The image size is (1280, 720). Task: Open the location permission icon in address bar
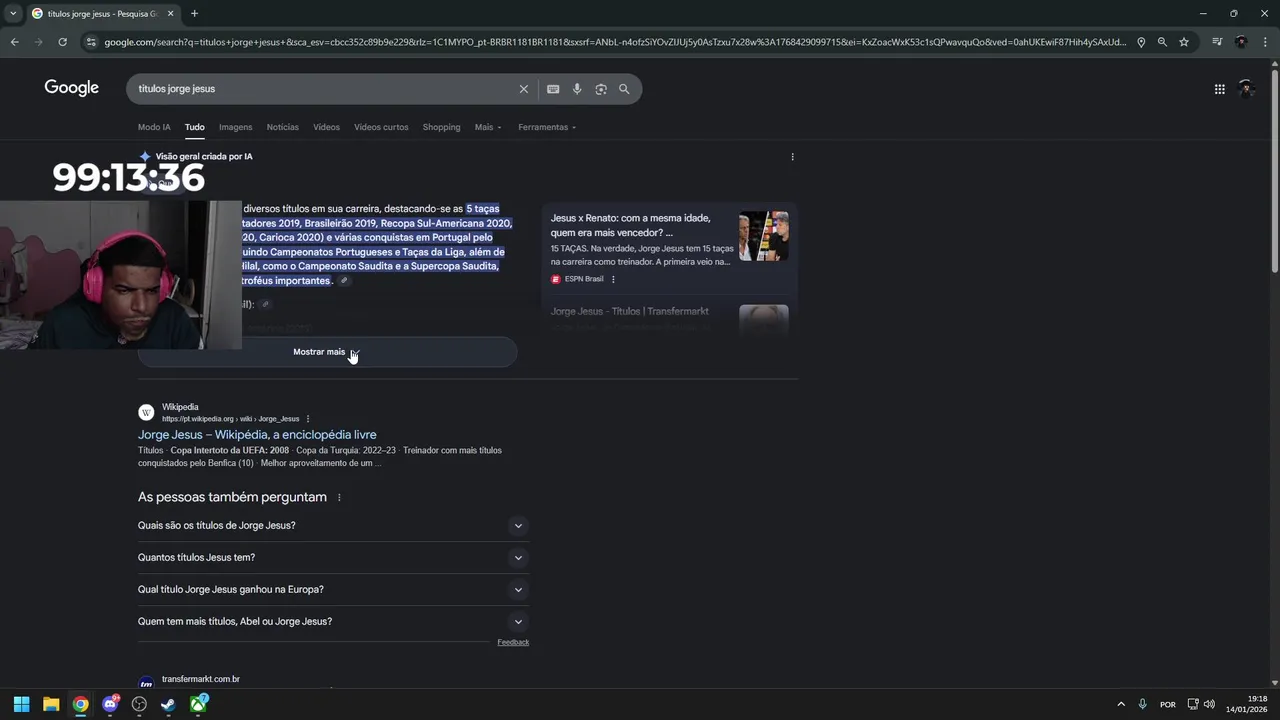(1141, 42)
